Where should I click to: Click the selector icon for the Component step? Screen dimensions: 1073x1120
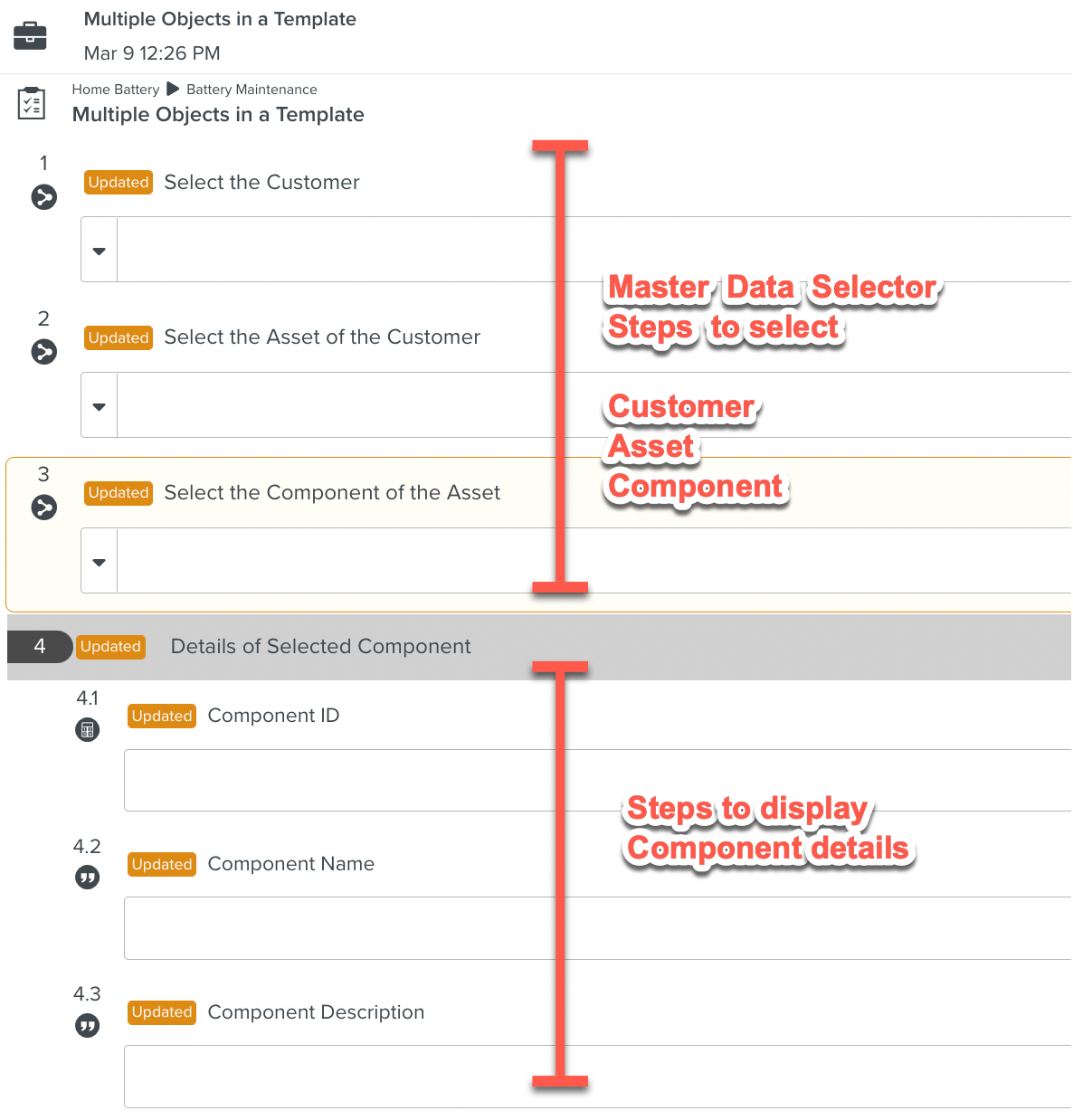(x=43, y=508)
